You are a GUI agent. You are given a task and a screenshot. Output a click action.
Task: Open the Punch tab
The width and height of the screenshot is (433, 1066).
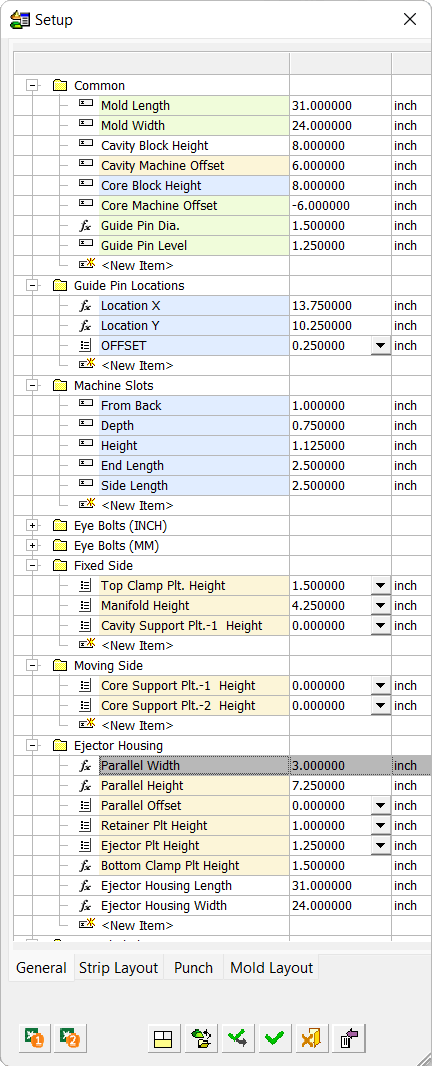tap(194, 968)
